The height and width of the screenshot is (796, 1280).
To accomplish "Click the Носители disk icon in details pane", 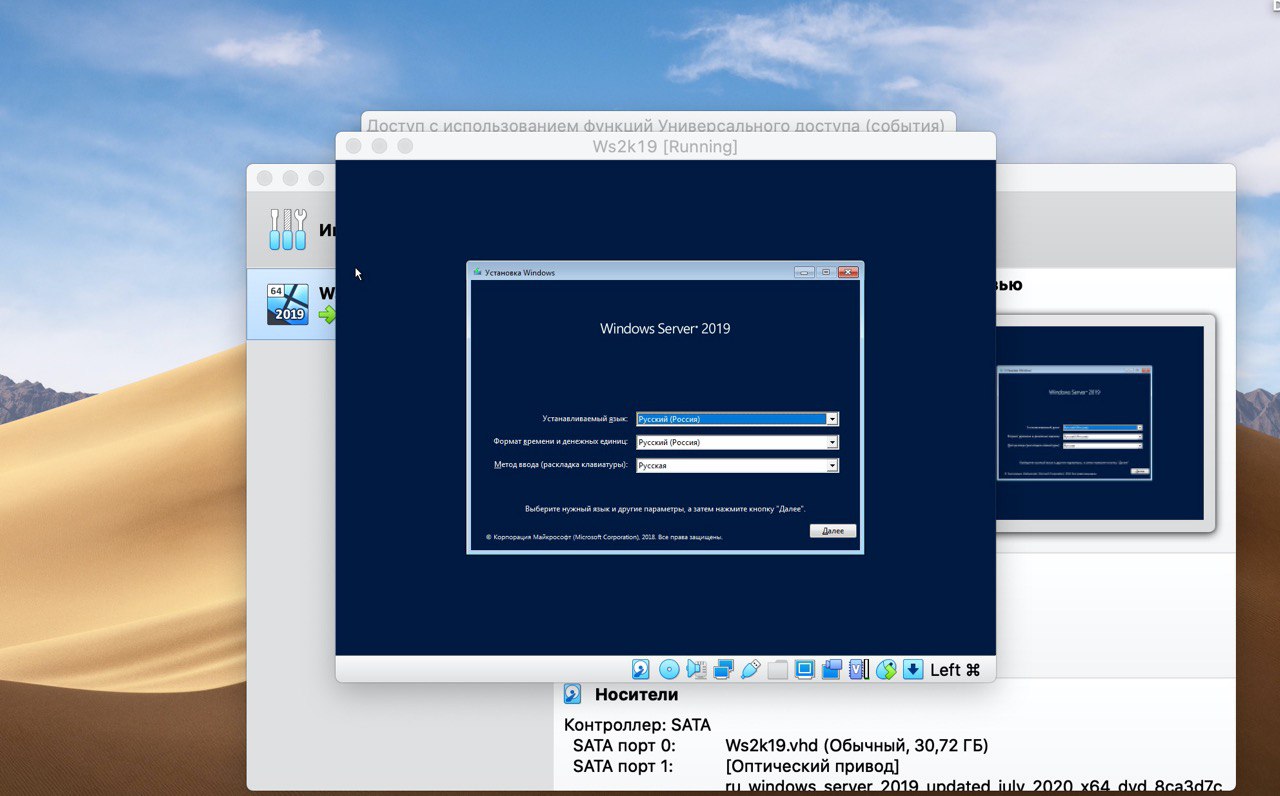I will click(x=573, y=694).
